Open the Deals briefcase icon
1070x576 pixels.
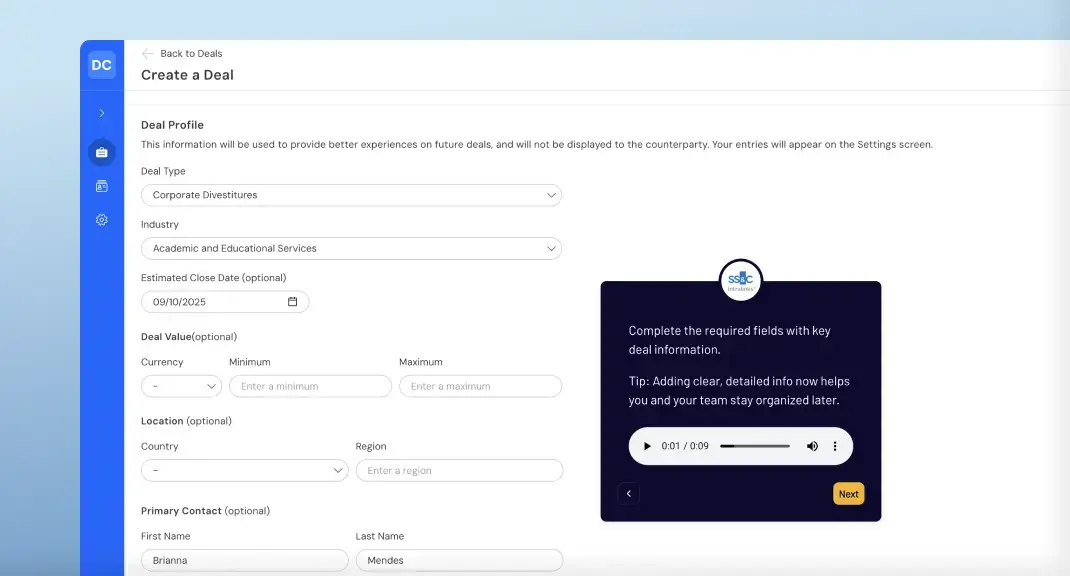tap(101, 152)
